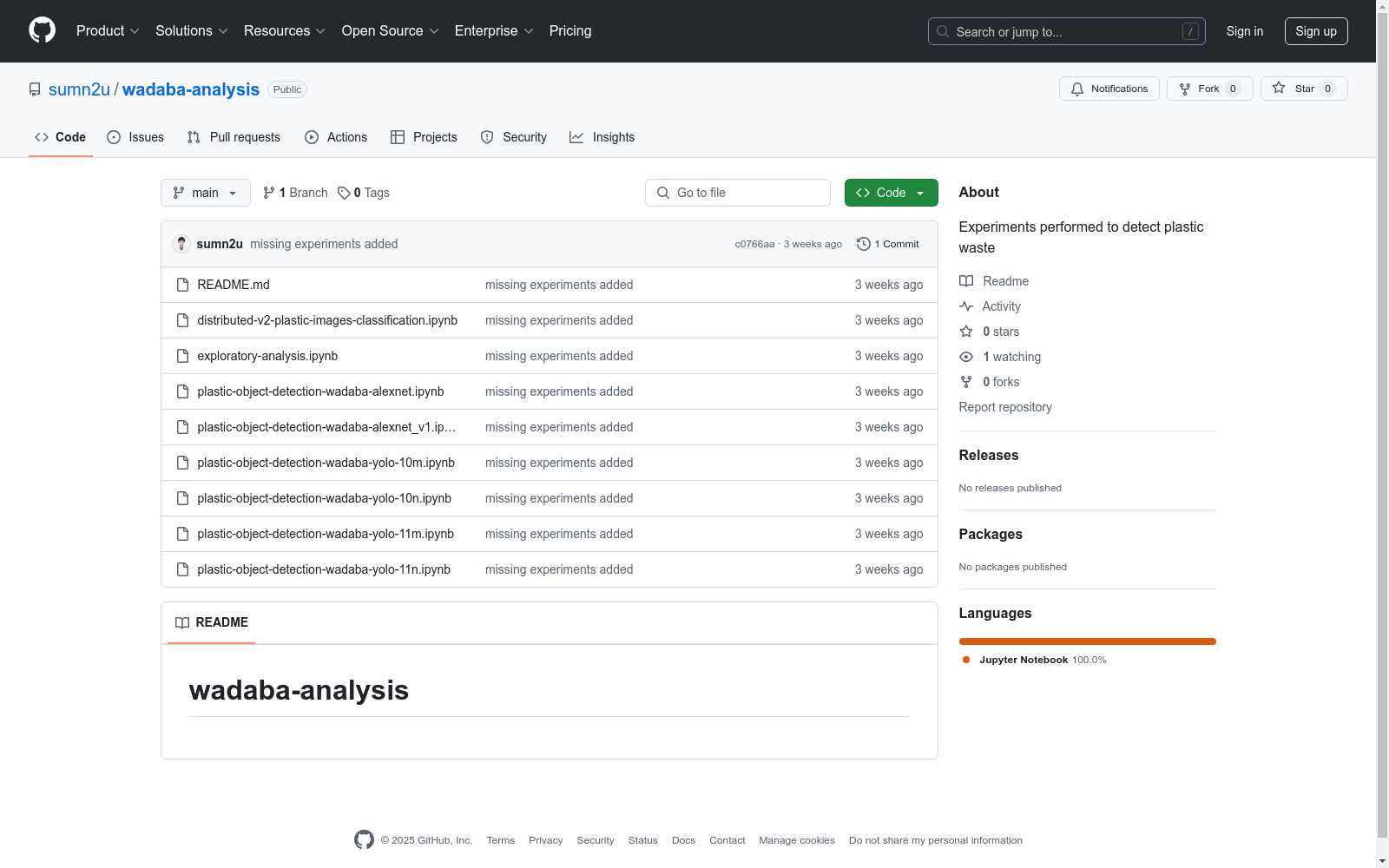Click the Docs footer link
Screen dimensions: 1389x868
point(683,840)
